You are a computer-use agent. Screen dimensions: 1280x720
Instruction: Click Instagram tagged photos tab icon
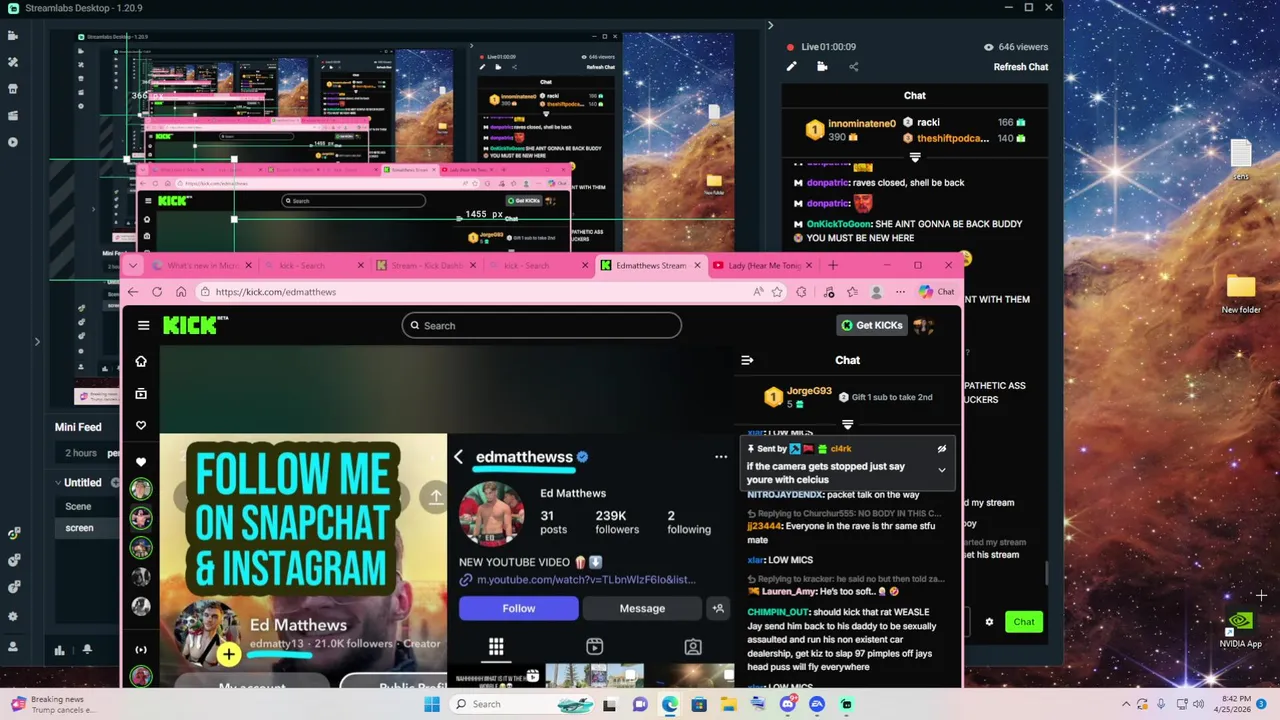click(x=693, y=646)
